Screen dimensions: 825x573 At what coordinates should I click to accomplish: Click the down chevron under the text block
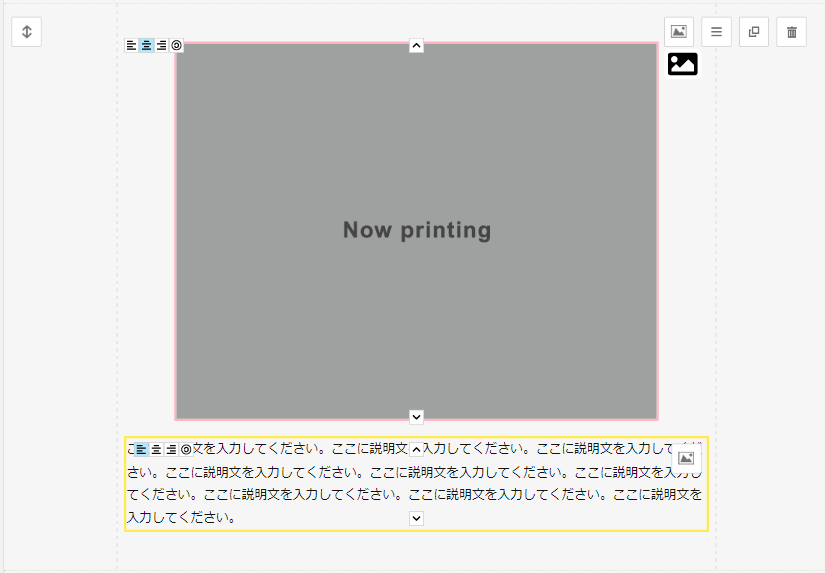(417, 518)
